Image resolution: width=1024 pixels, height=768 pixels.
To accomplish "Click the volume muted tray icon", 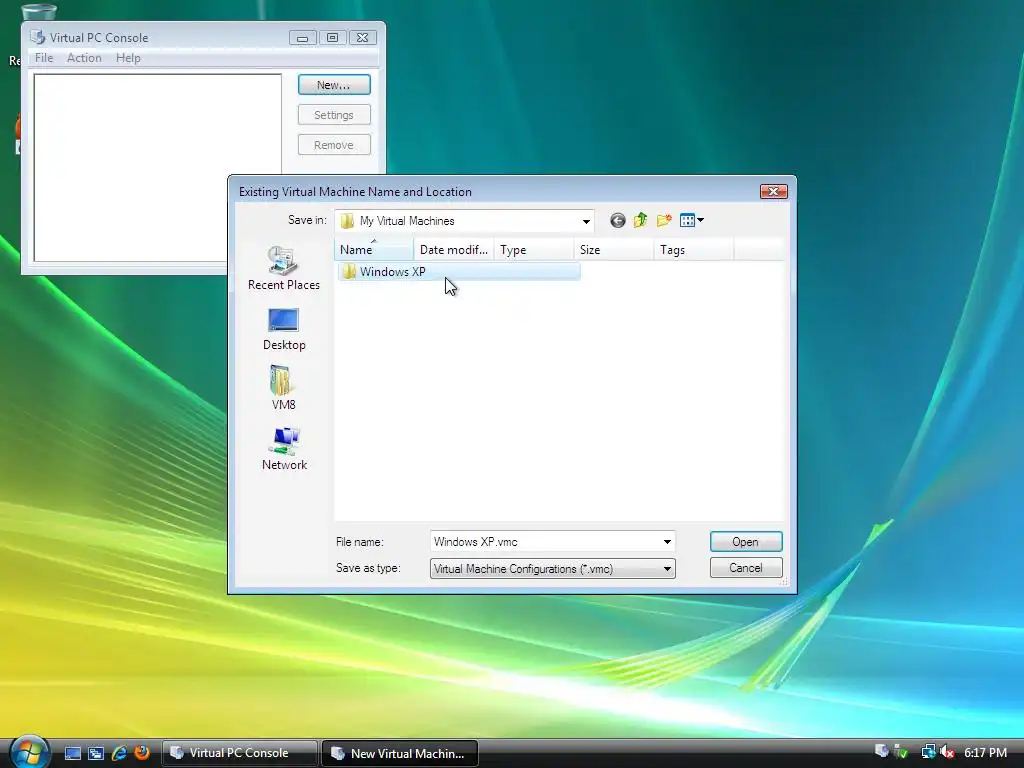I will point(946,752).
